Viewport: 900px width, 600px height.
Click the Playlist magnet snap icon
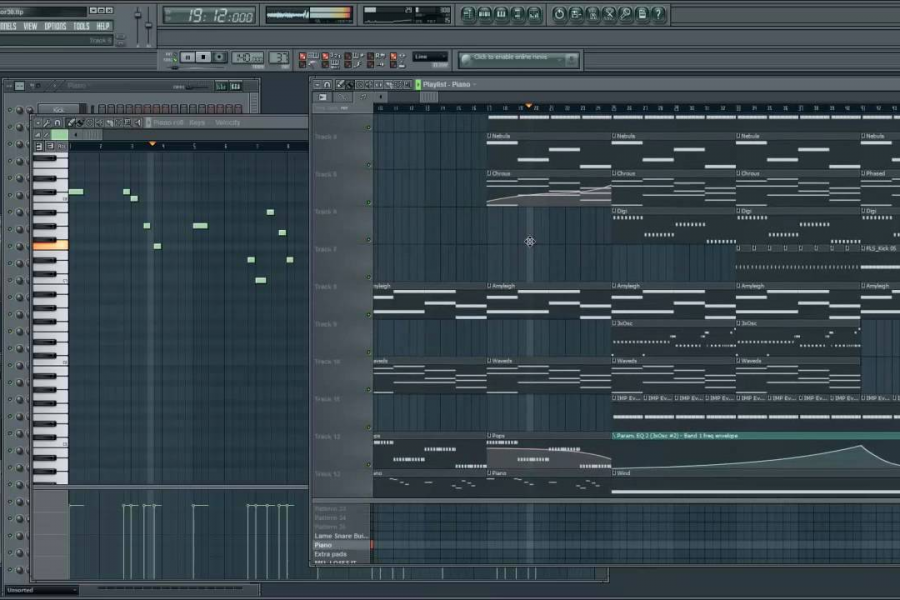327,84
